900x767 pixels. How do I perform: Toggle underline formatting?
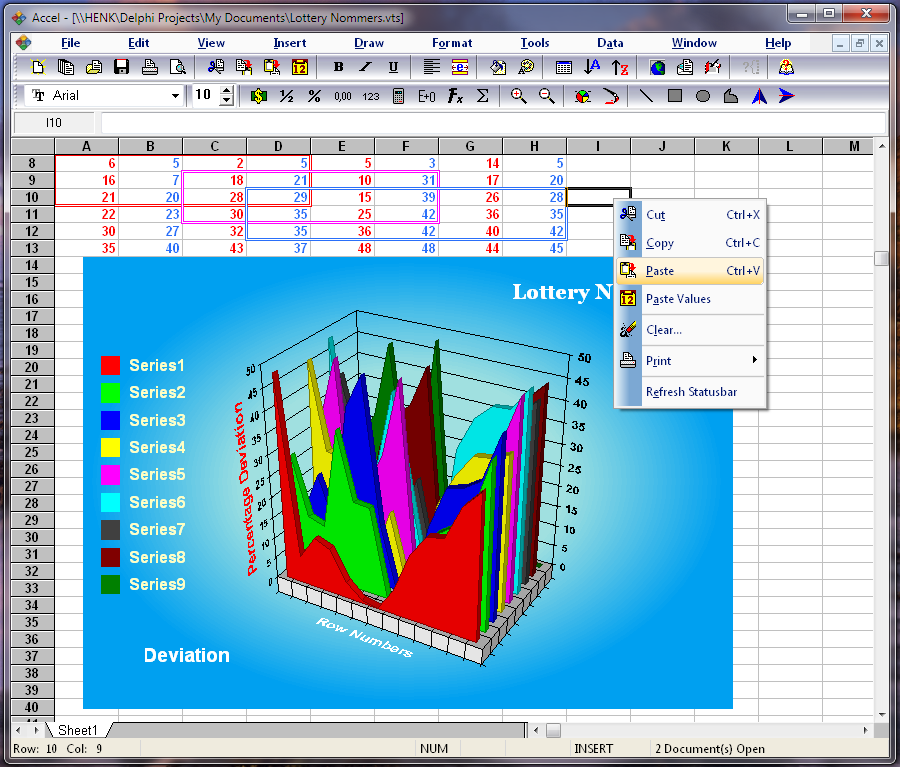pyautogui.click(x=393, y=67)
